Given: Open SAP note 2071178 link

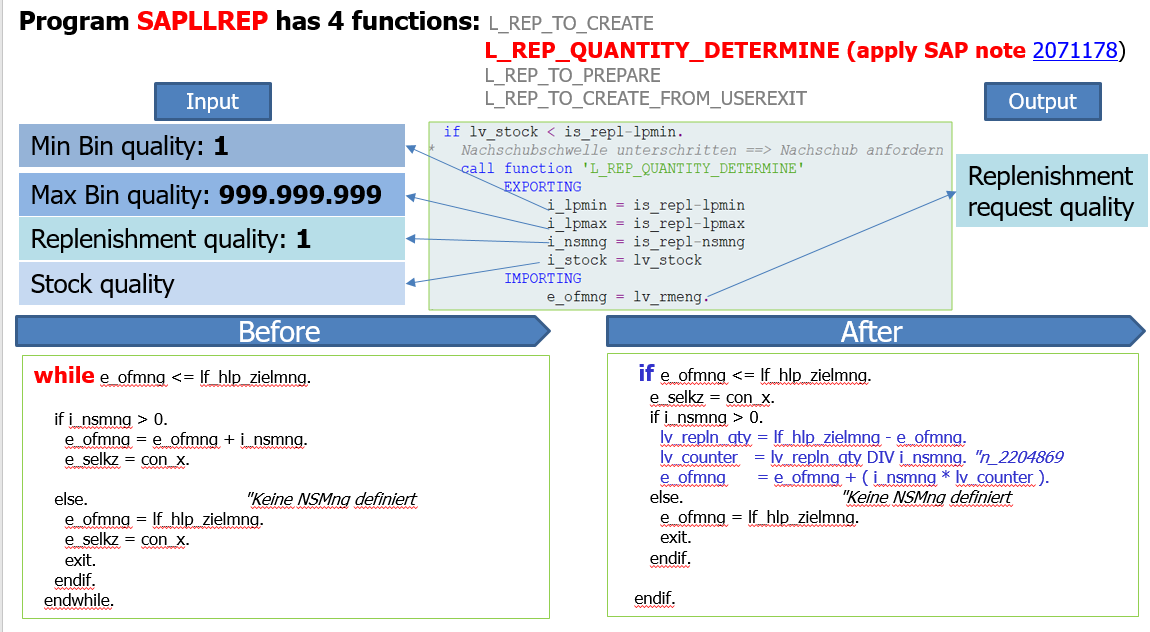Looking at the screenshot, I should tap(1074, 51).
